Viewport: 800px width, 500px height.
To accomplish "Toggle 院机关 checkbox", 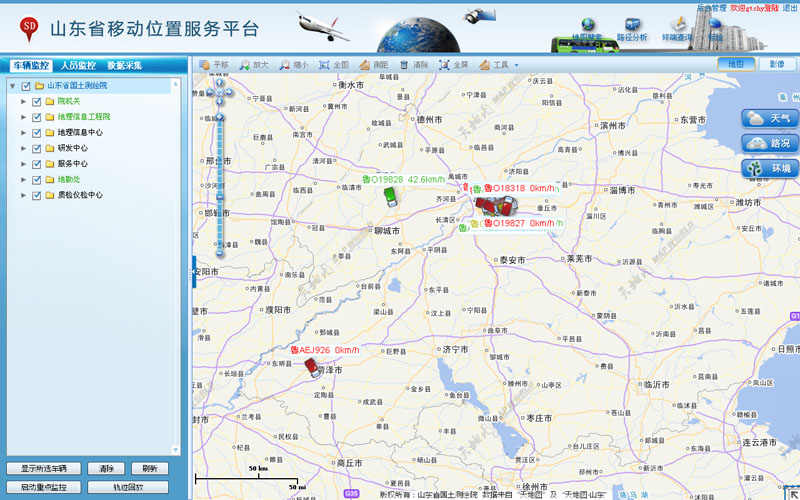I will click(36, 102).
